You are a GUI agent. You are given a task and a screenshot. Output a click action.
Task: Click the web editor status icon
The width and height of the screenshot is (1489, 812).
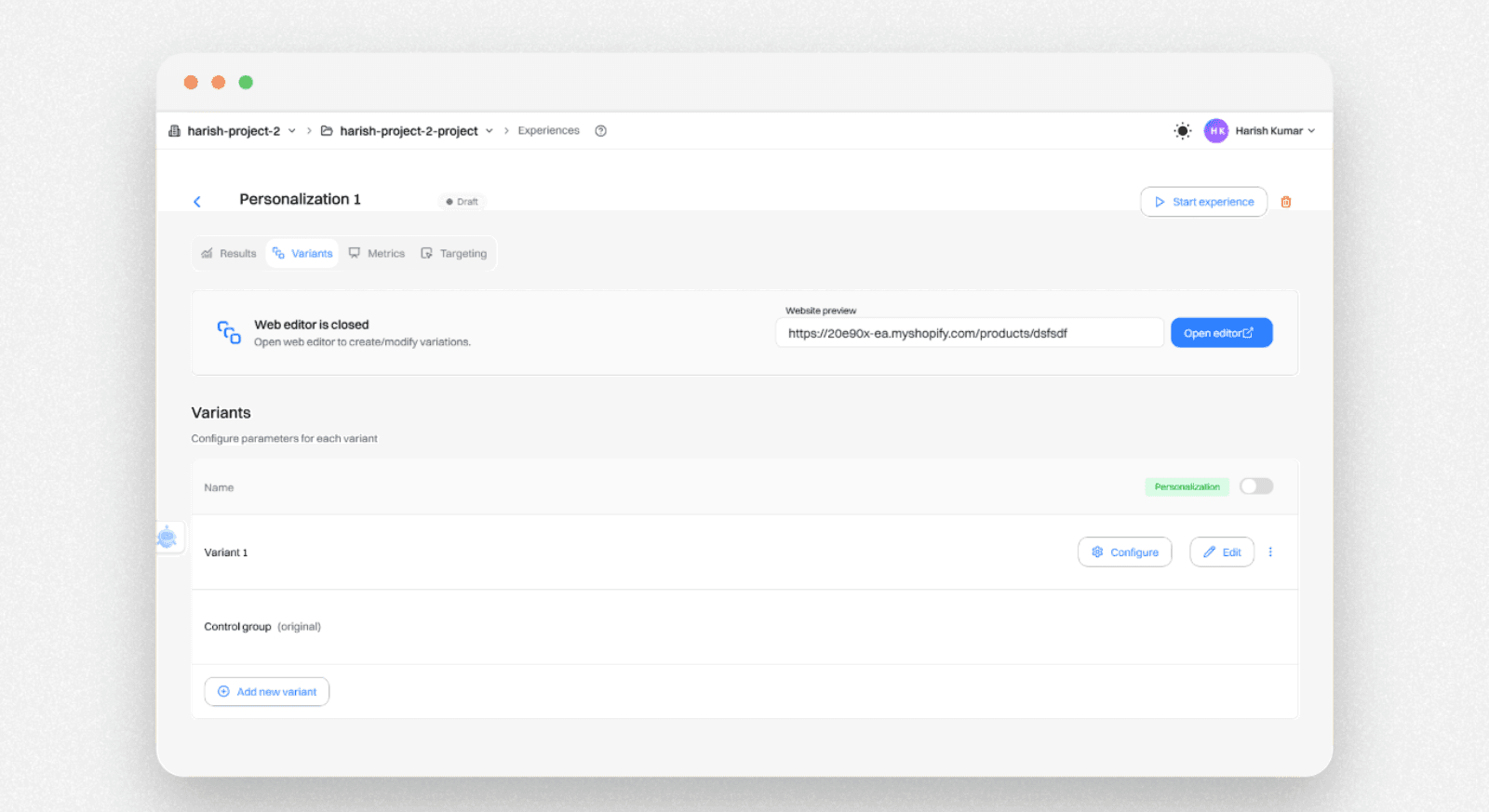point(229,333)
